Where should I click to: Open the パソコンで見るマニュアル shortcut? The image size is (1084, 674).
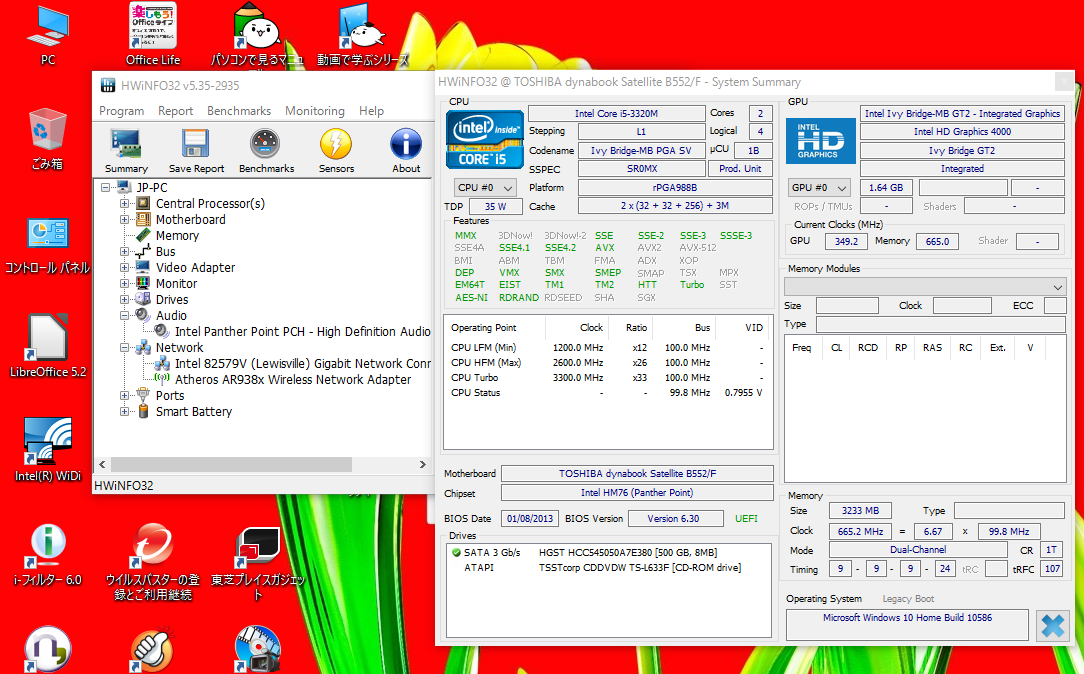(257, 35)
